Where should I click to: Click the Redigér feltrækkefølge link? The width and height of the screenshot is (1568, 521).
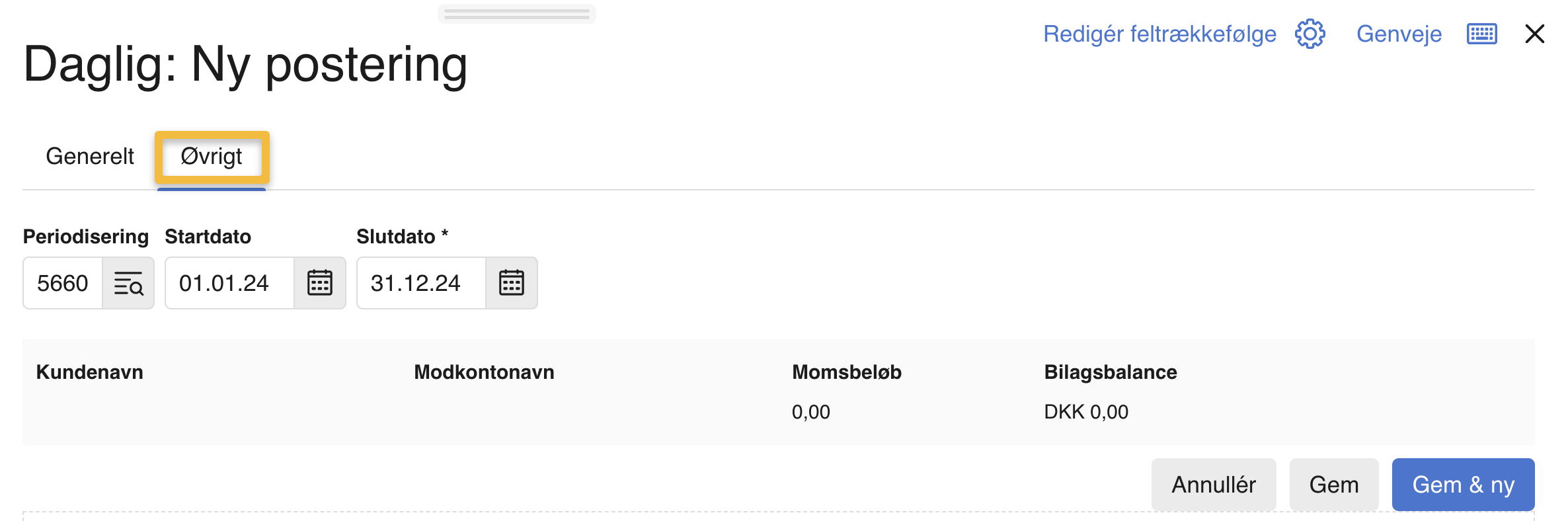pos(1159,34)
